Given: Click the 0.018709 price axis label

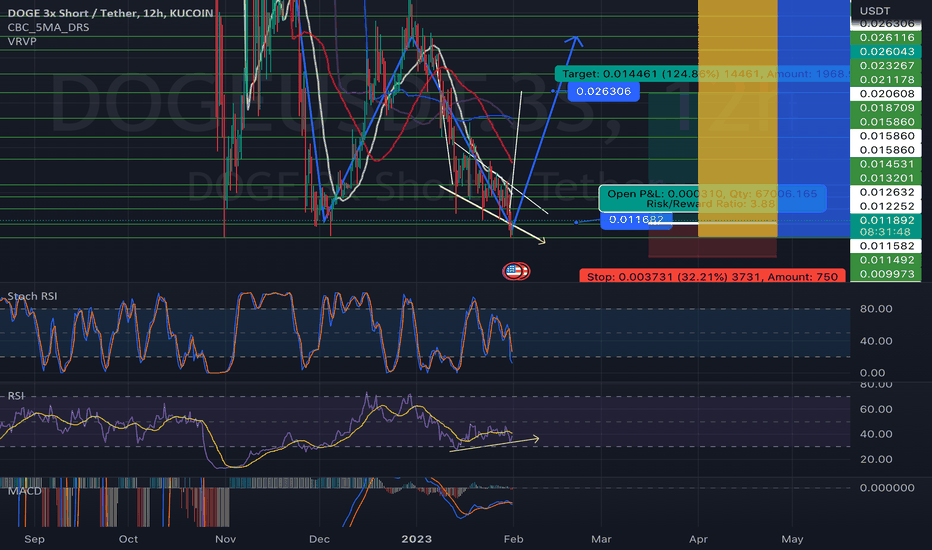Looking at the screenshot, I should [x=886, y=108].
